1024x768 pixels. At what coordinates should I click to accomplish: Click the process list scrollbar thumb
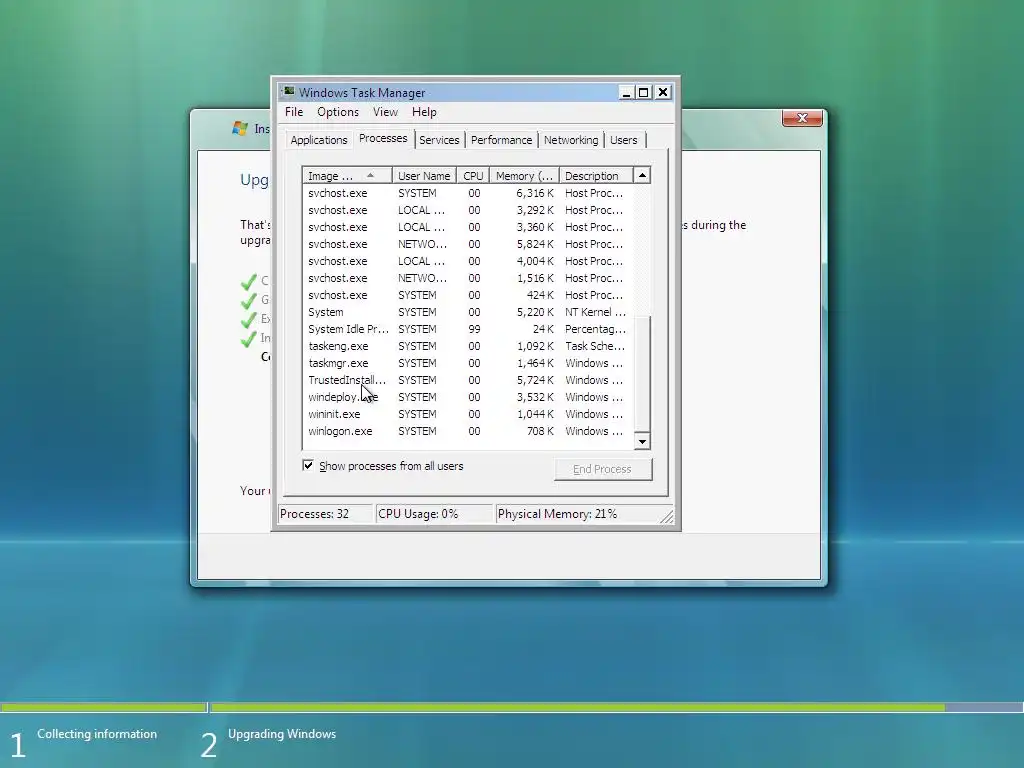(x=642, y=374)
